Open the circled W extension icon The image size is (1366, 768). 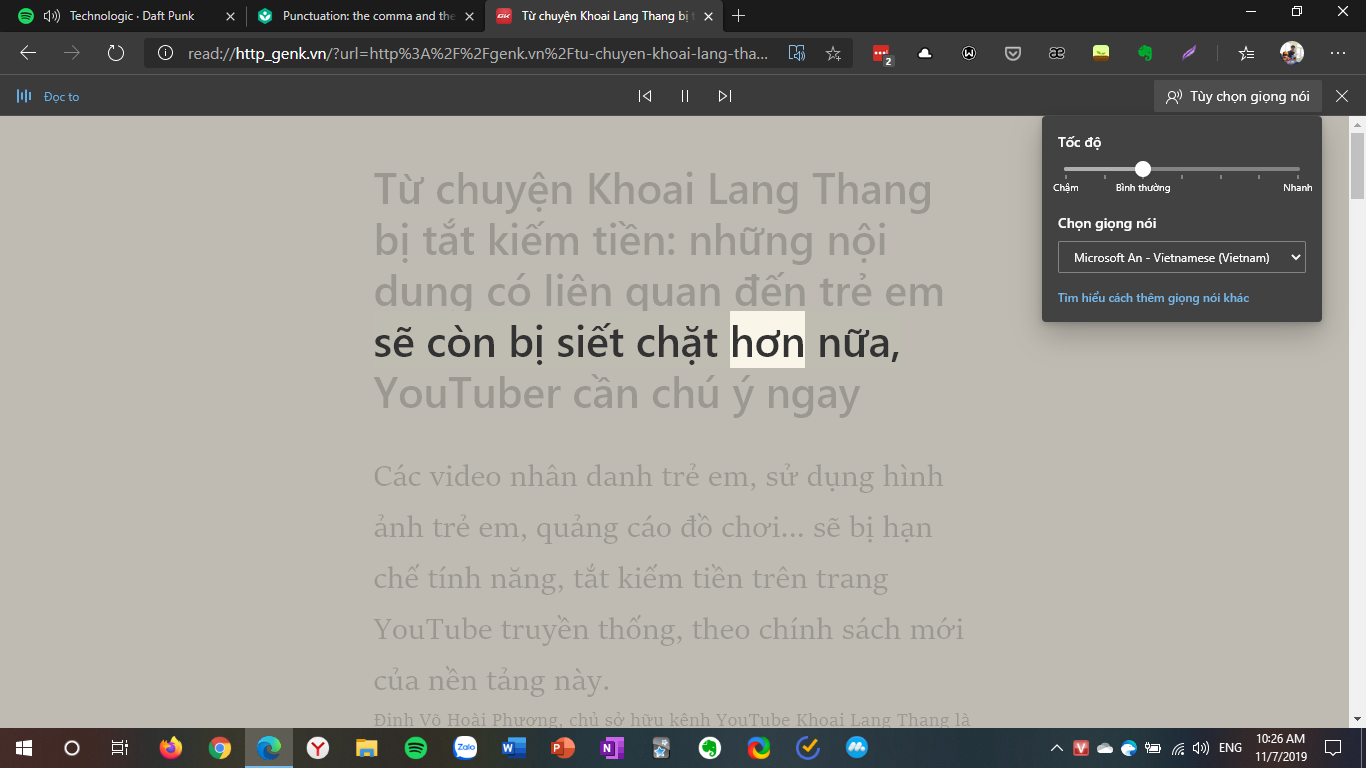click(969, 53)
